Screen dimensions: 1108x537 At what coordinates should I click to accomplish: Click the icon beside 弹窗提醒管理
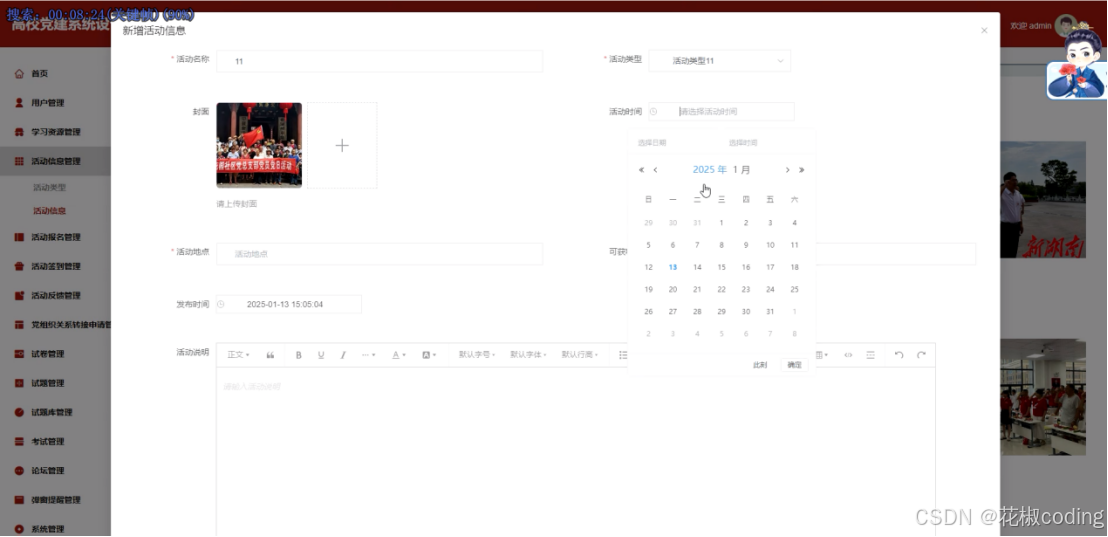19,500
